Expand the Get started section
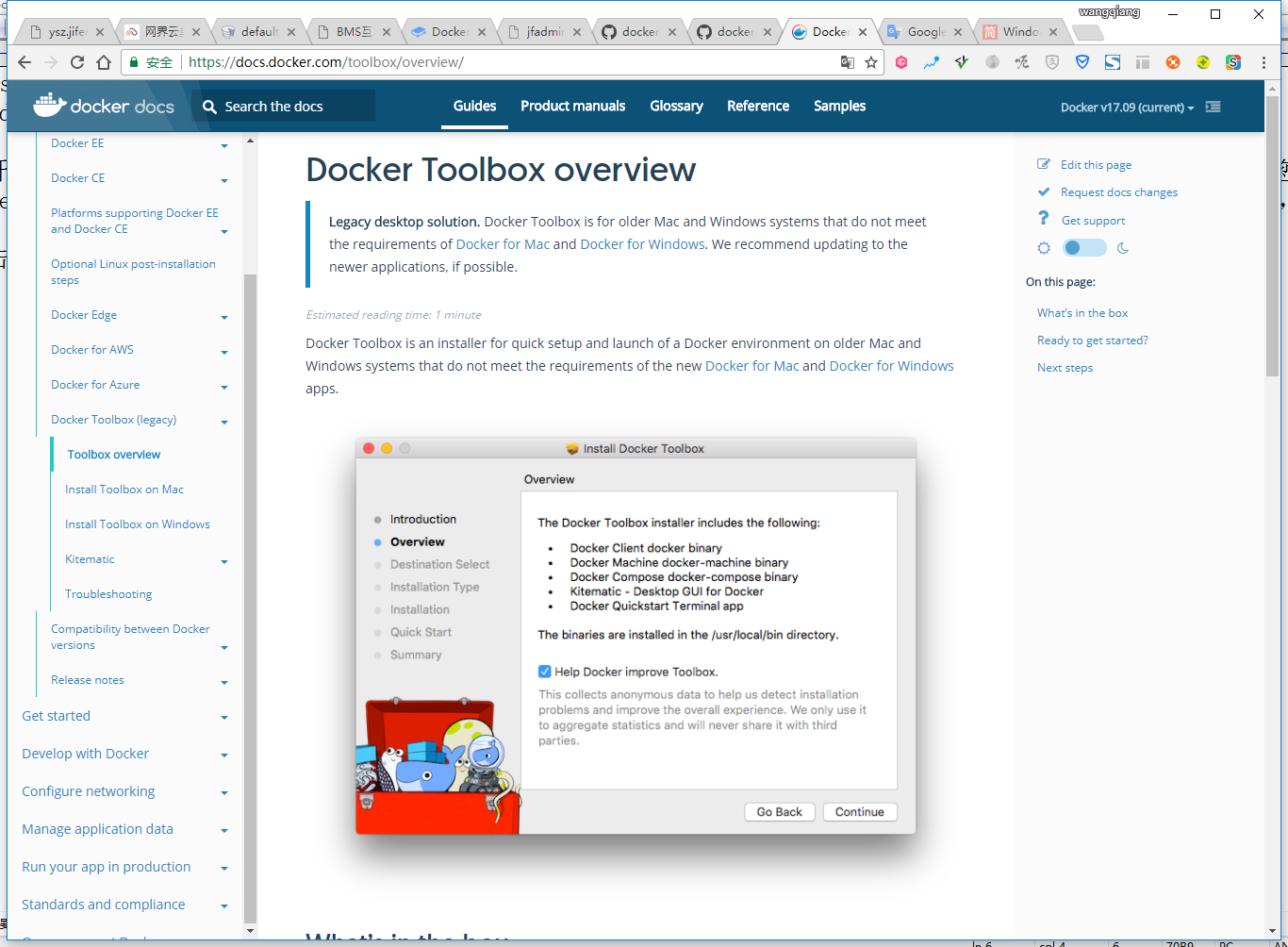Viewport: 1288px width, 947px height. pyautogui.click(x=224, y=718)
